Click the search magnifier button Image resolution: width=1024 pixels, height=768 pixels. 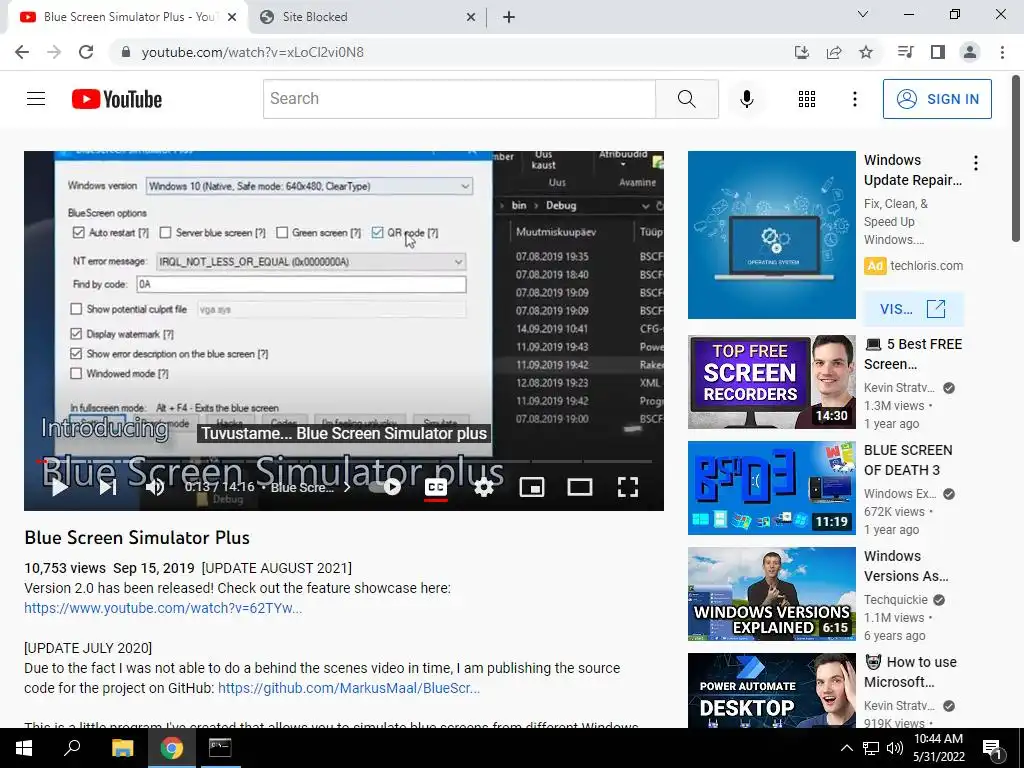coord(686,99)
